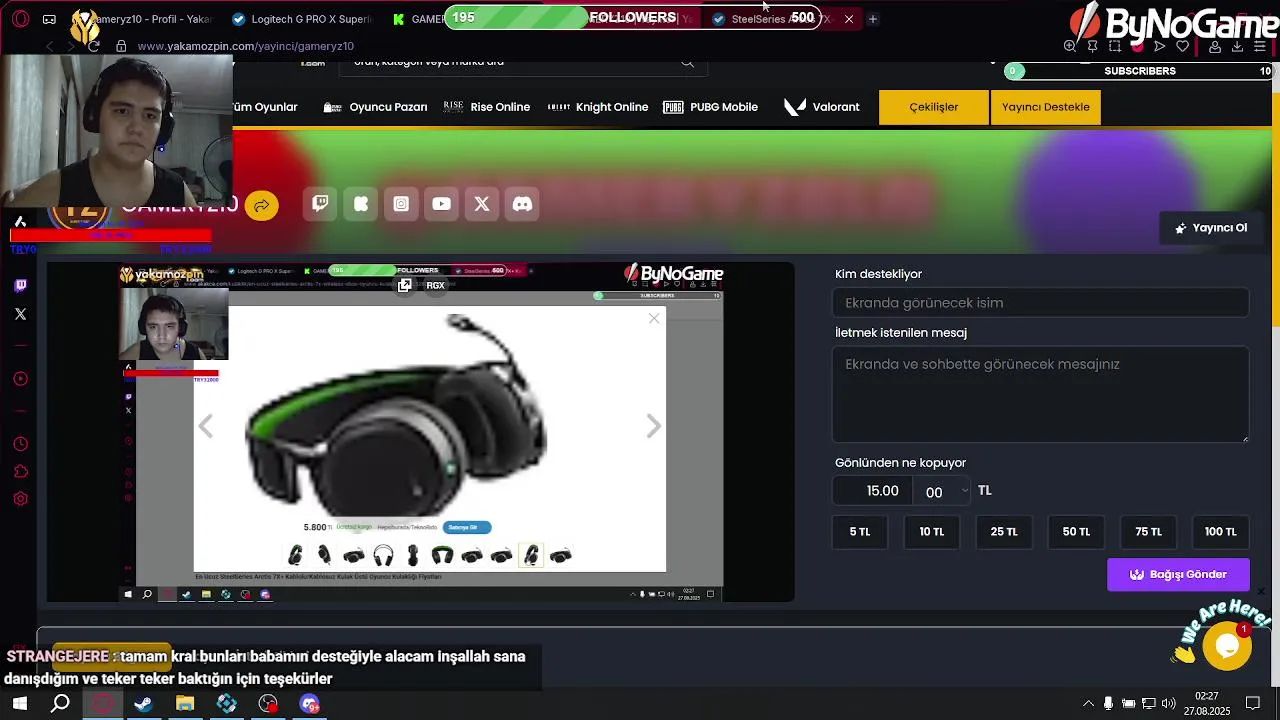Click the Opera menu logo
The image size is (1280, 720).
click(x=20, y=18)
